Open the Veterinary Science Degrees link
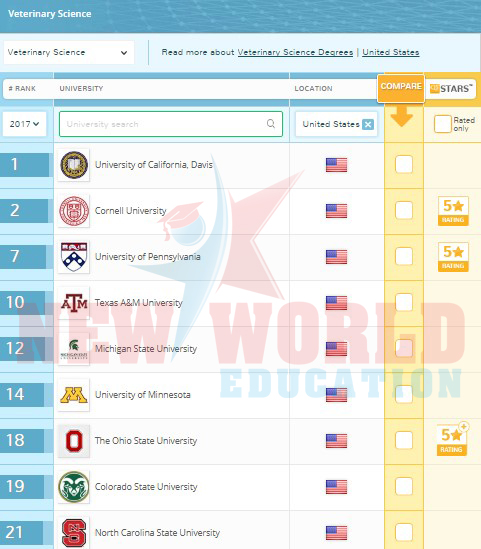 coord(295,53)
